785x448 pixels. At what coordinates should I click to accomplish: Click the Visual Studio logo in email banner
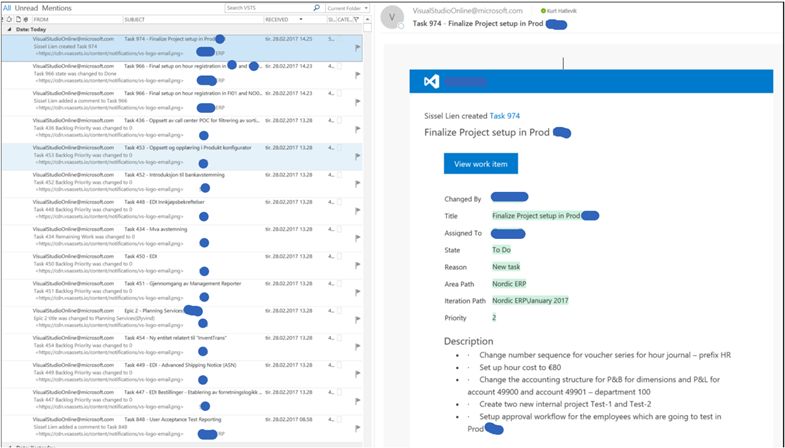coord(432,82)
